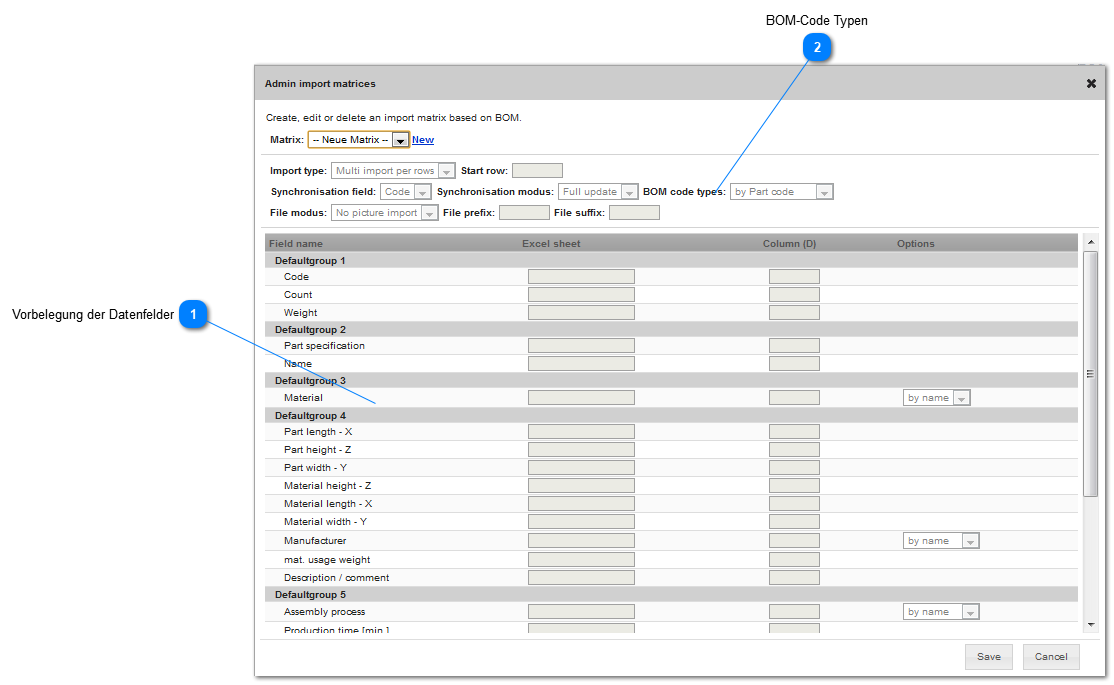Open the Matrix dropdown showing Neue Matrix
The height and width of the screenshot is (685, 1114).
click(358, 140)
